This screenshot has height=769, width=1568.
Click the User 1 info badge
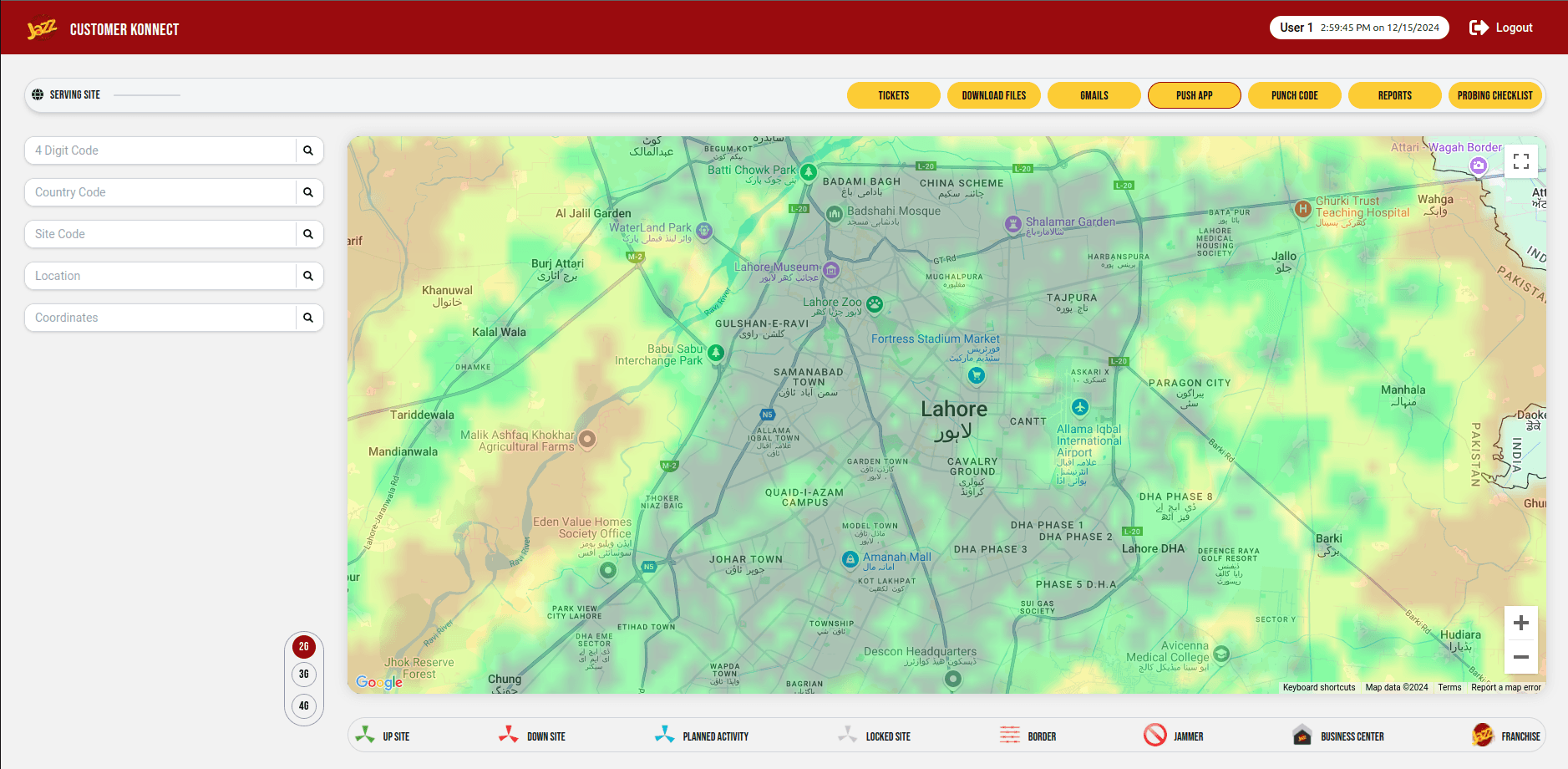click(1359, 28)
